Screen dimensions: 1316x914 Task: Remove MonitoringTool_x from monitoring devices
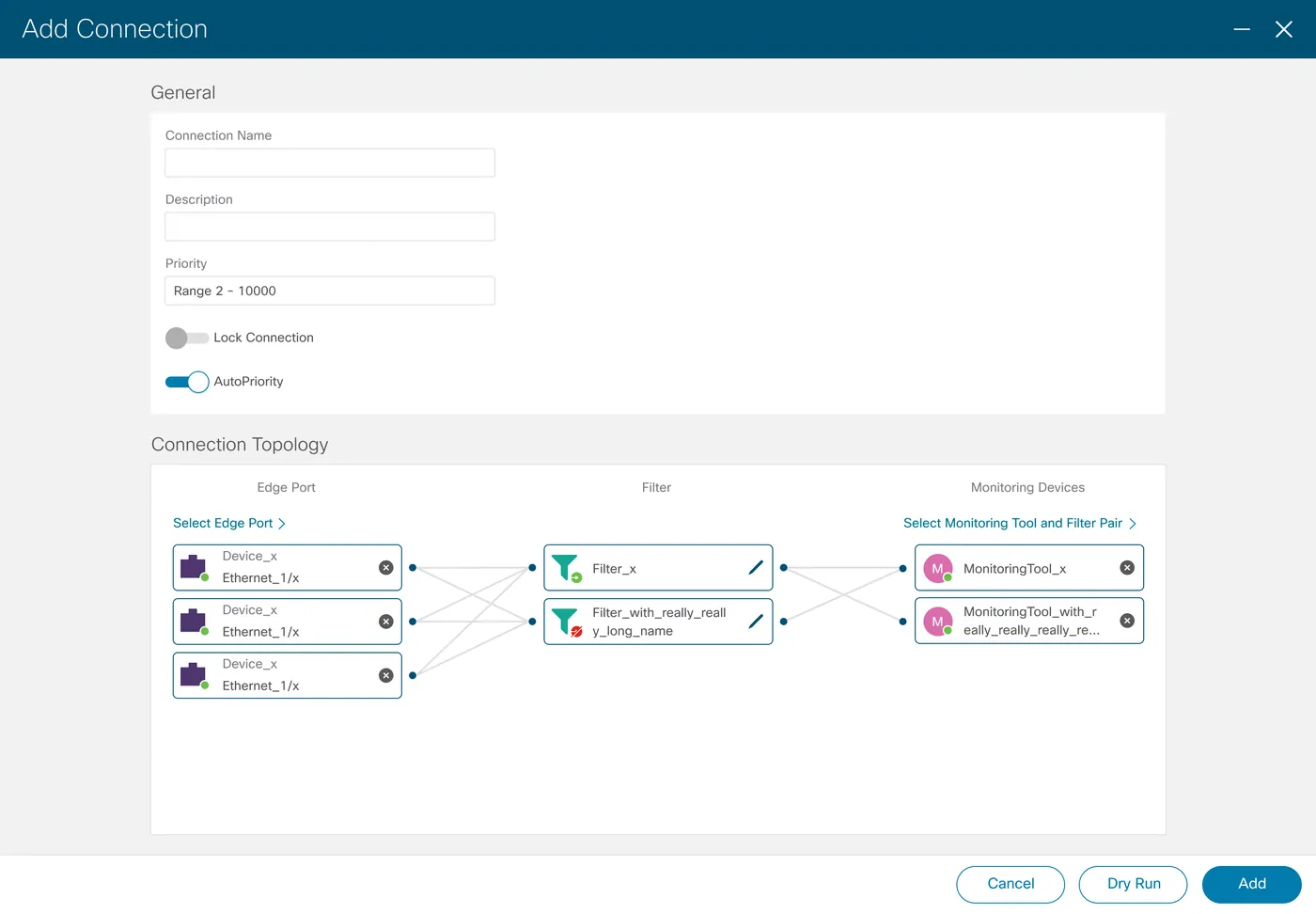tap(1127, 568)
